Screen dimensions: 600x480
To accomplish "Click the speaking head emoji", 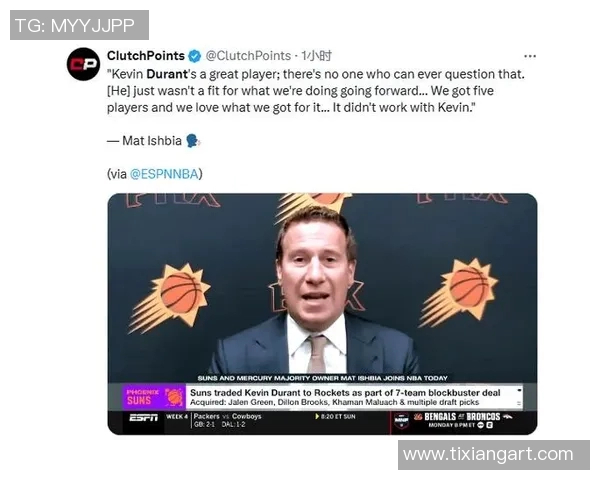I will [x=193, y=141].
